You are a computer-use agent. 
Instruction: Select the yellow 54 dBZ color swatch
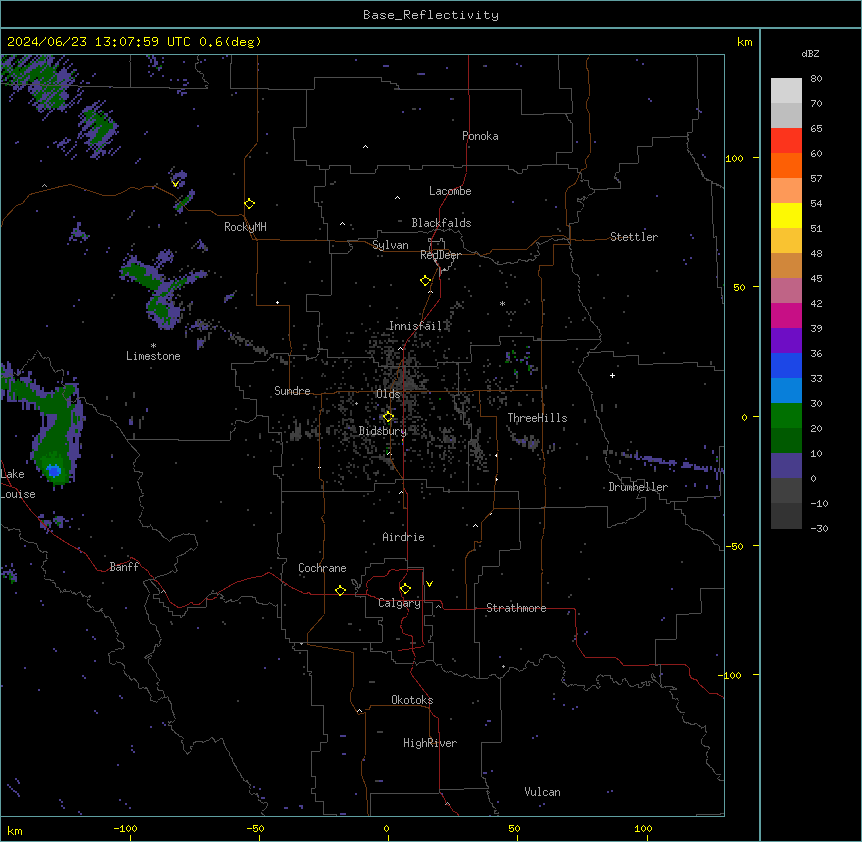point(786,215)
